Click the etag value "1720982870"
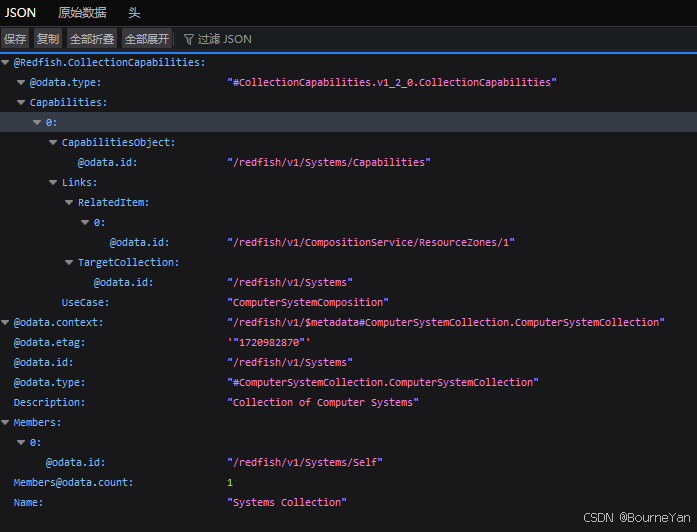The image size is (697, 532). click(269, 343)
